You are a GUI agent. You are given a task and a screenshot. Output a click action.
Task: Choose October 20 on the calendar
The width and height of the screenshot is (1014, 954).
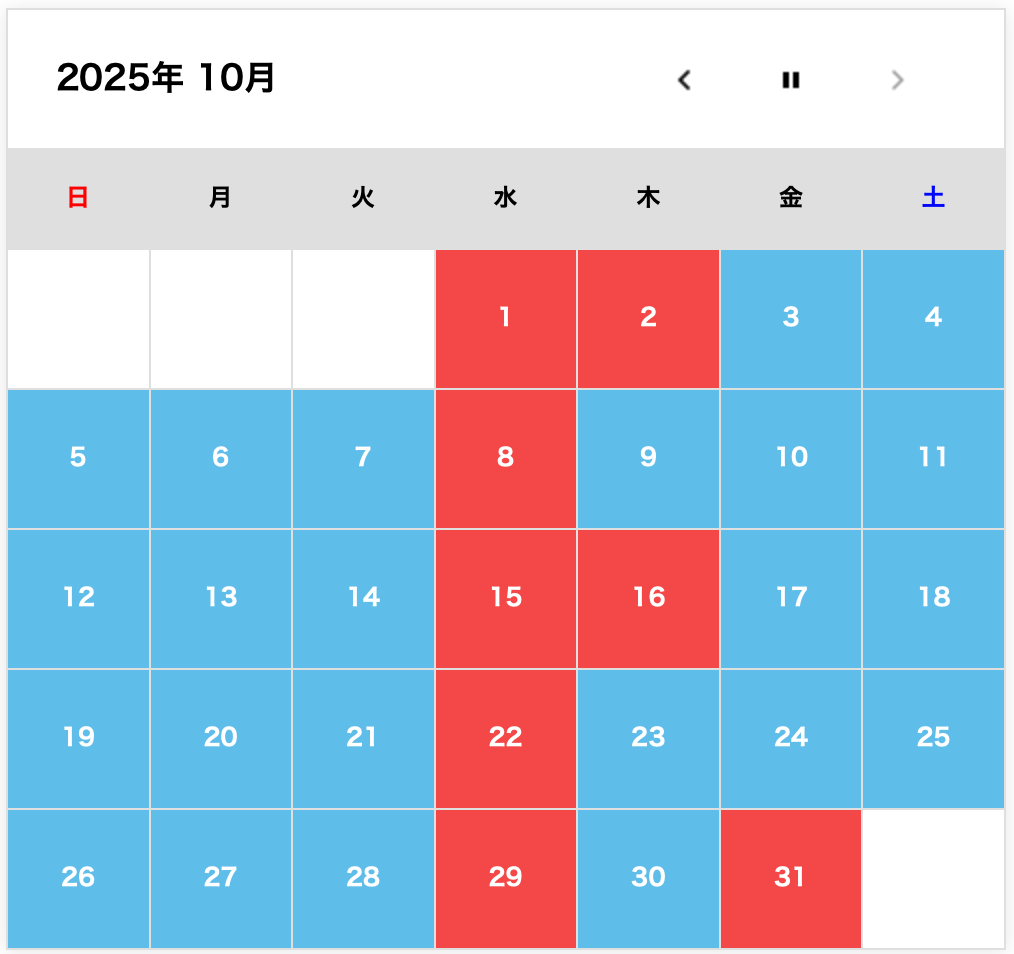pyautogui.click(x=221, y=738)
